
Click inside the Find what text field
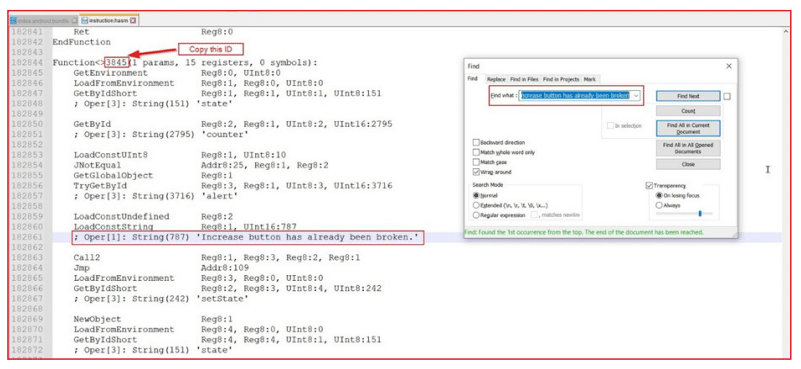click(x=575, y=96)
